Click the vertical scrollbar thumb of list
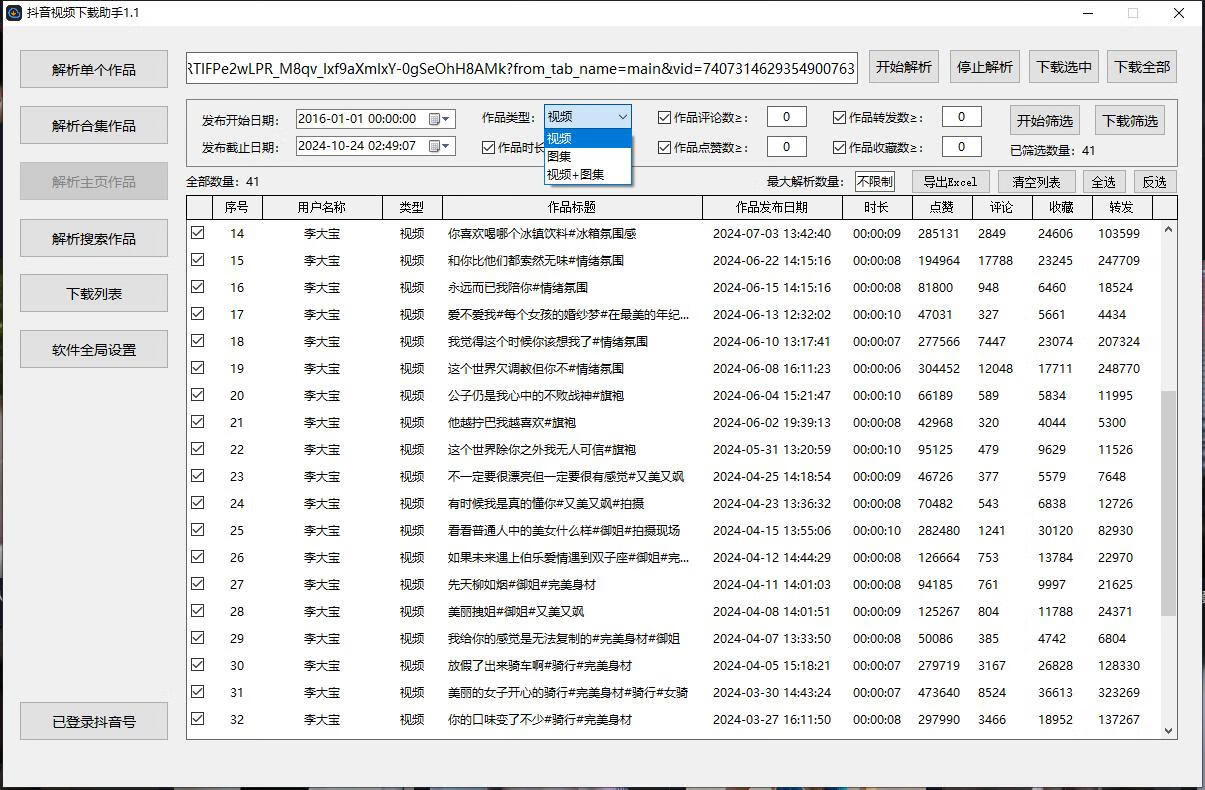 pyautogui.click(x=1168, y=500)
